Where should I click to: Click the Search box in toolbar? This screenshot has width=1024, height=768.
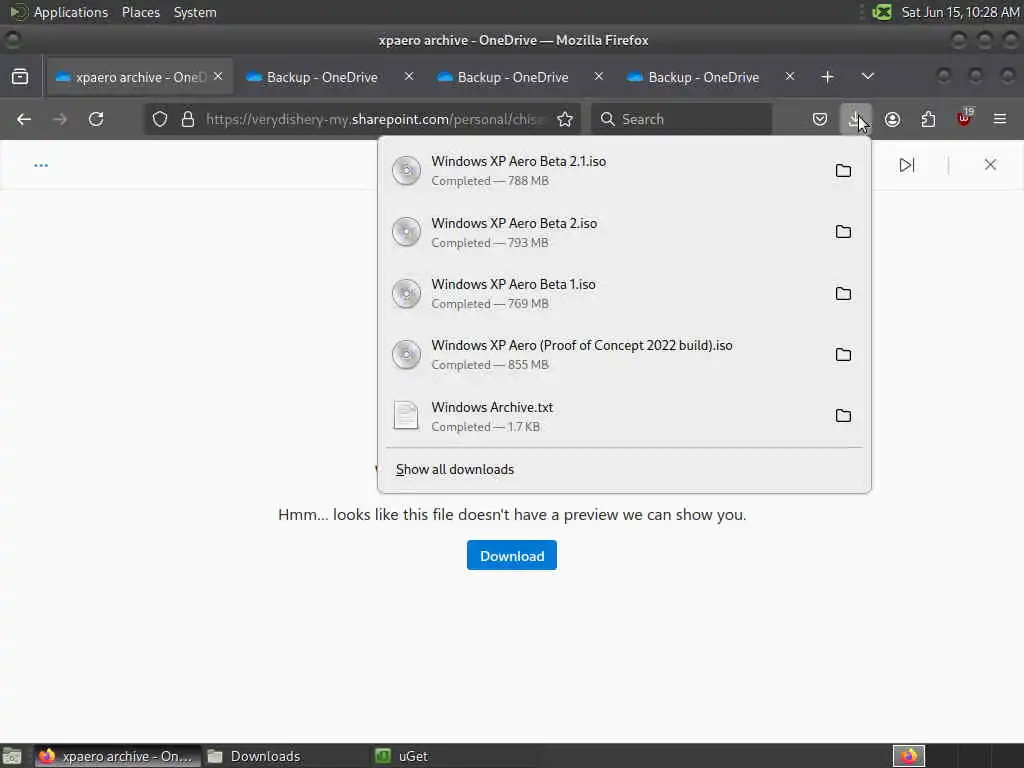click(682, 119)
